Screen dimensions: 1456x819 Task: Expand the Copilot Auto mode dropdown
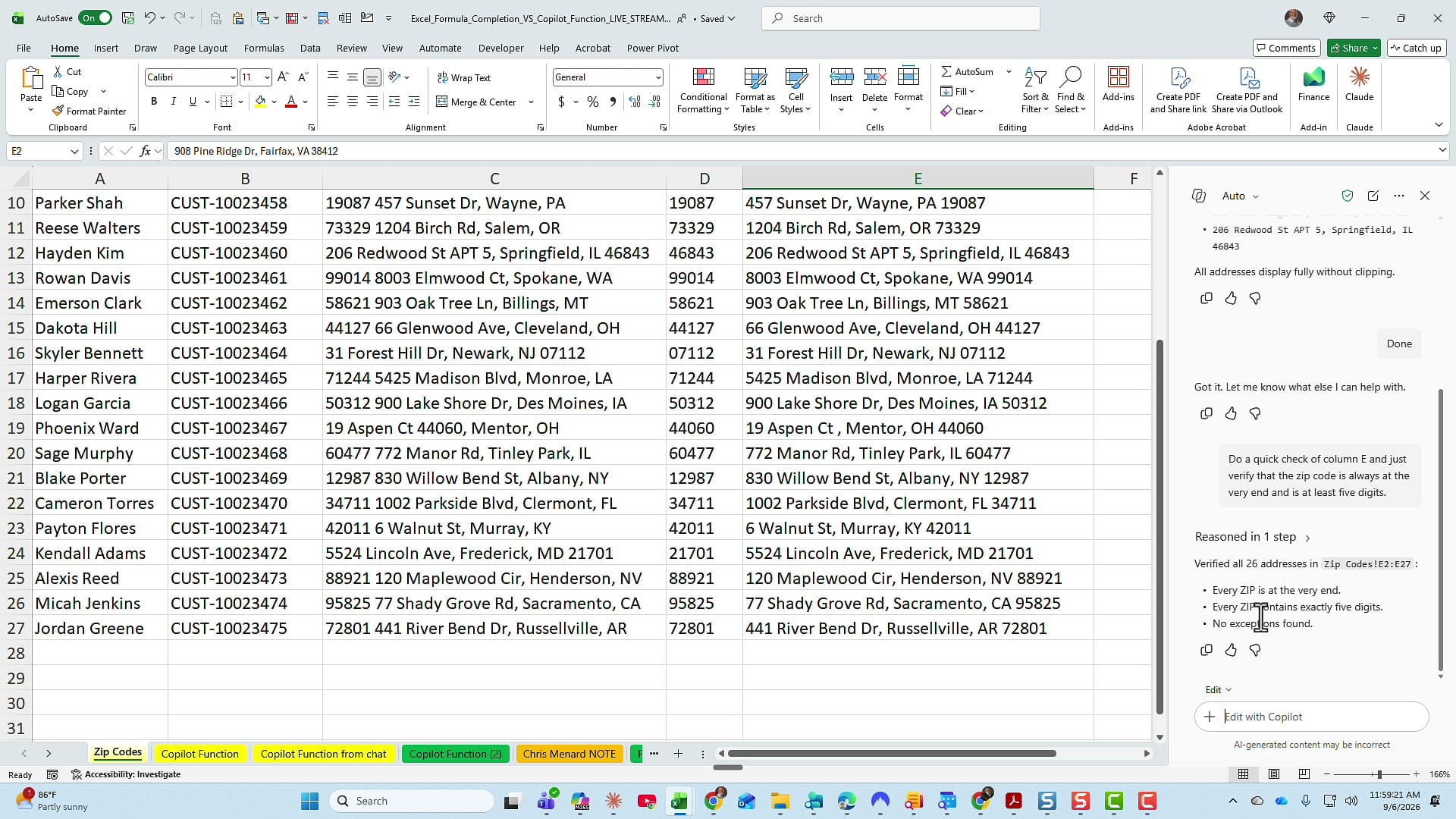pos(1241,196)
